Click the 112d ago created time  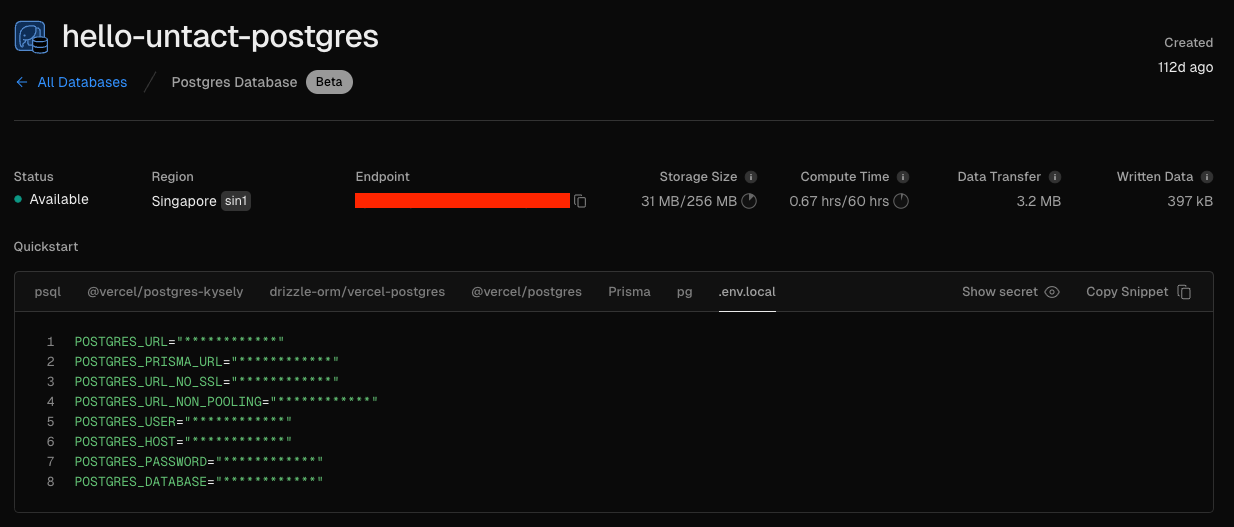[x=1185, y=67]
